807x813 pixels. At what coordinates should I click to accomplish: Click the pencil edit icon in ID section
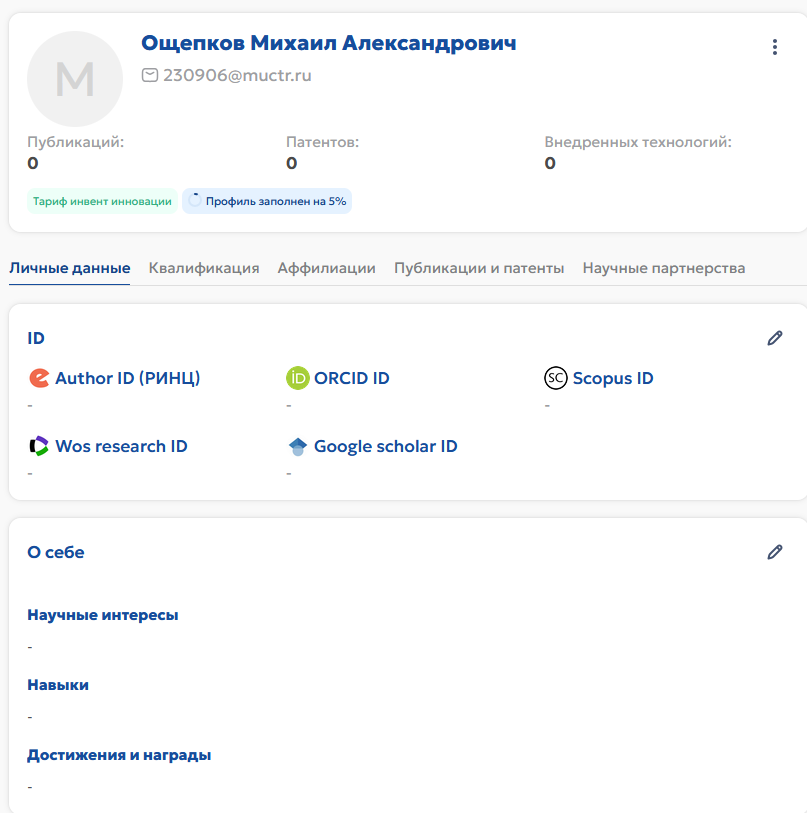tap(774, 338)
